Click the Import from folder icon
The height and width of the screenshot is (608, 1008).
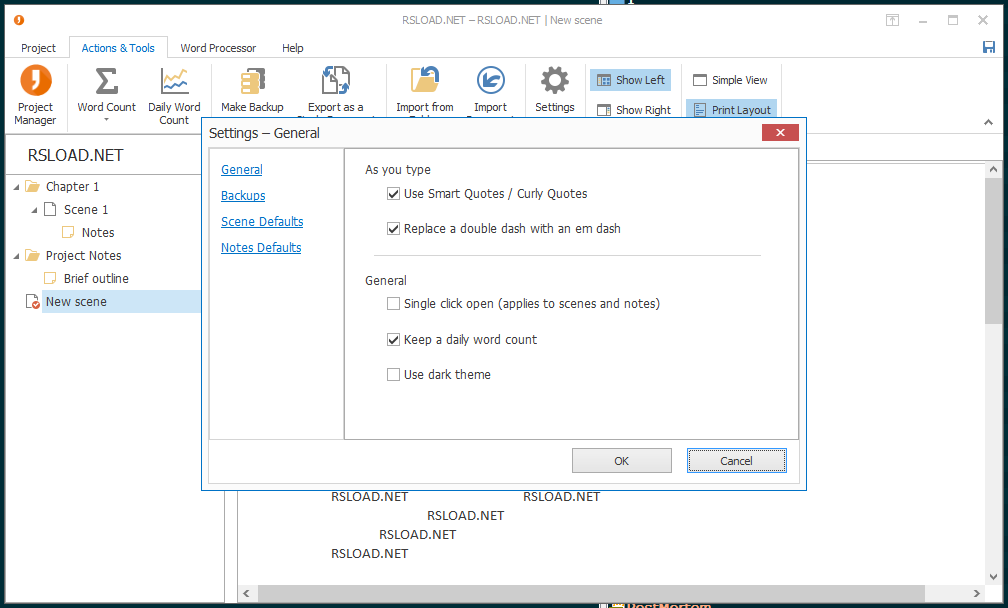click(x=425, y=80)
